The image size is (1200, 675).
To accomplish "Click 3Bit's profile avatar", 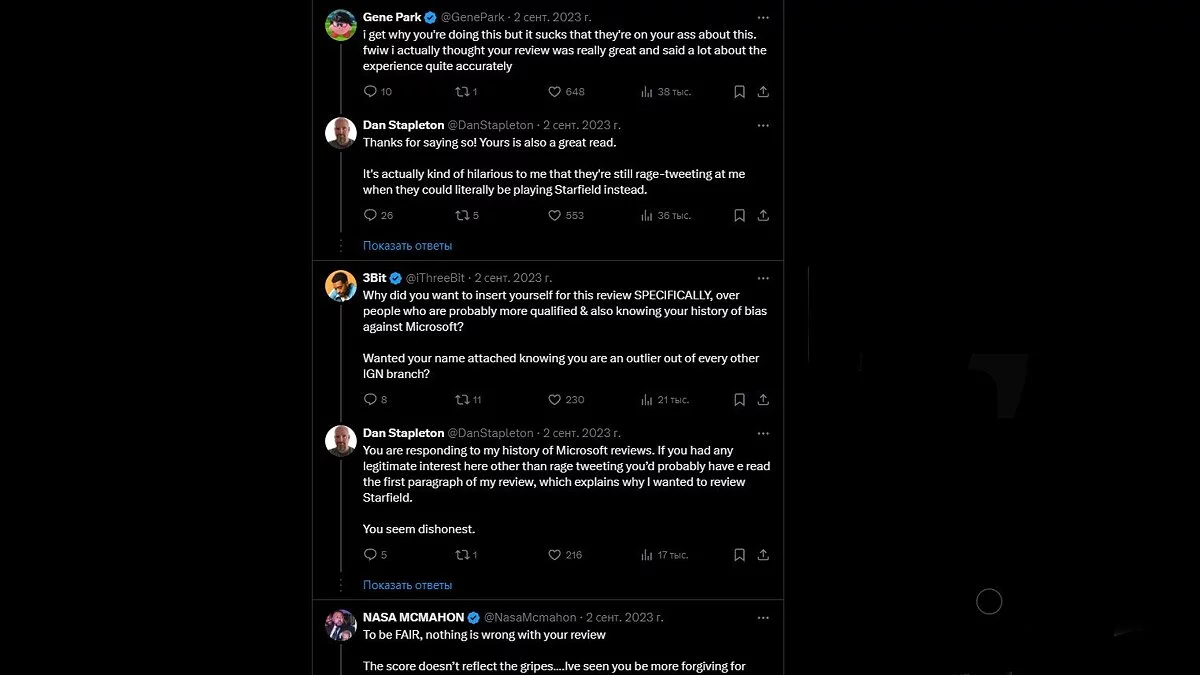I will tap(341, 286).
